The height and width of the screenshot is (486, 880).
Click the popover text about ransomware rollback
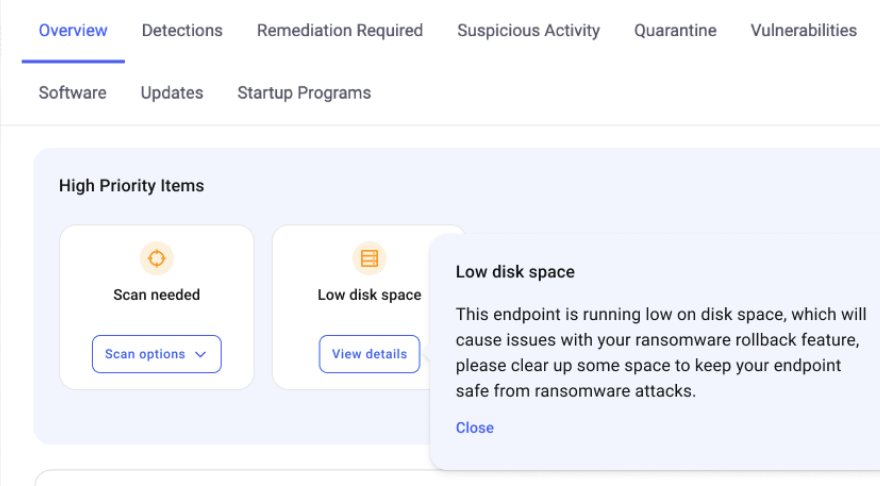click(x=661, y=352)
